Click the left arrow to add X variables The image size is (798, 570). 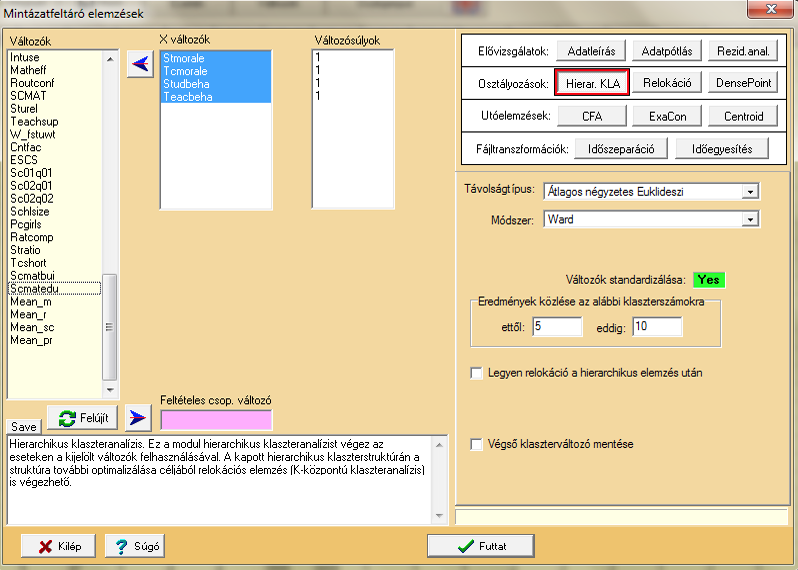click(141, 65)
